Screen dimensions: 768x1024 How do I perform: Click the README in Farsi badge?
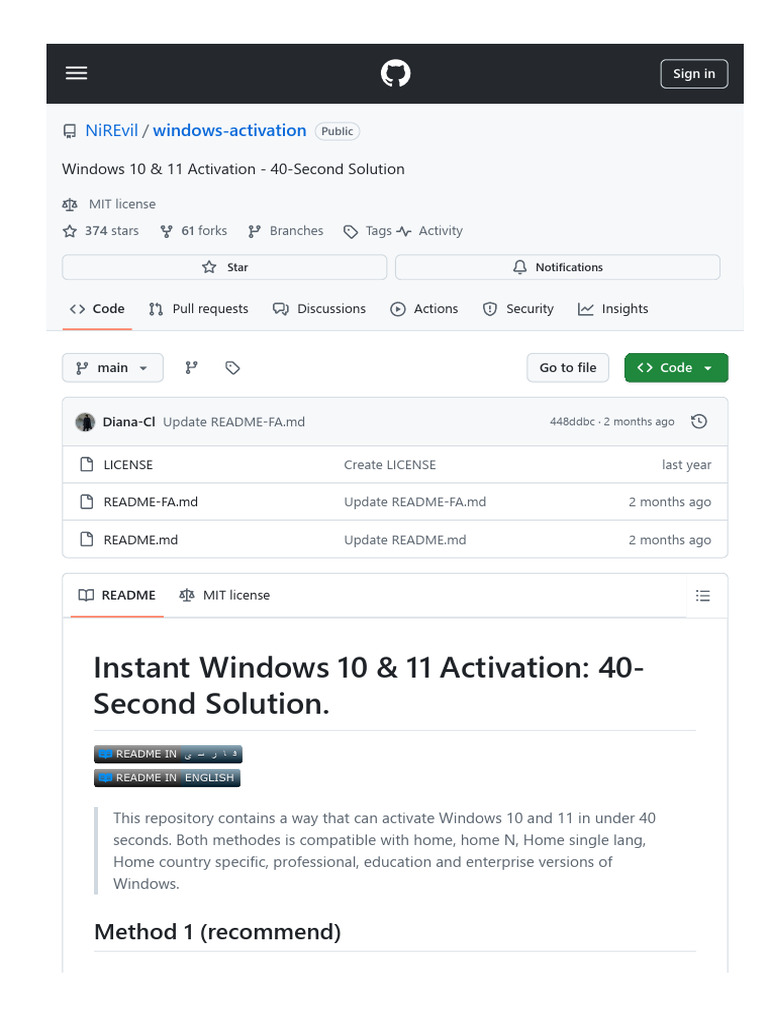point(168,754)
